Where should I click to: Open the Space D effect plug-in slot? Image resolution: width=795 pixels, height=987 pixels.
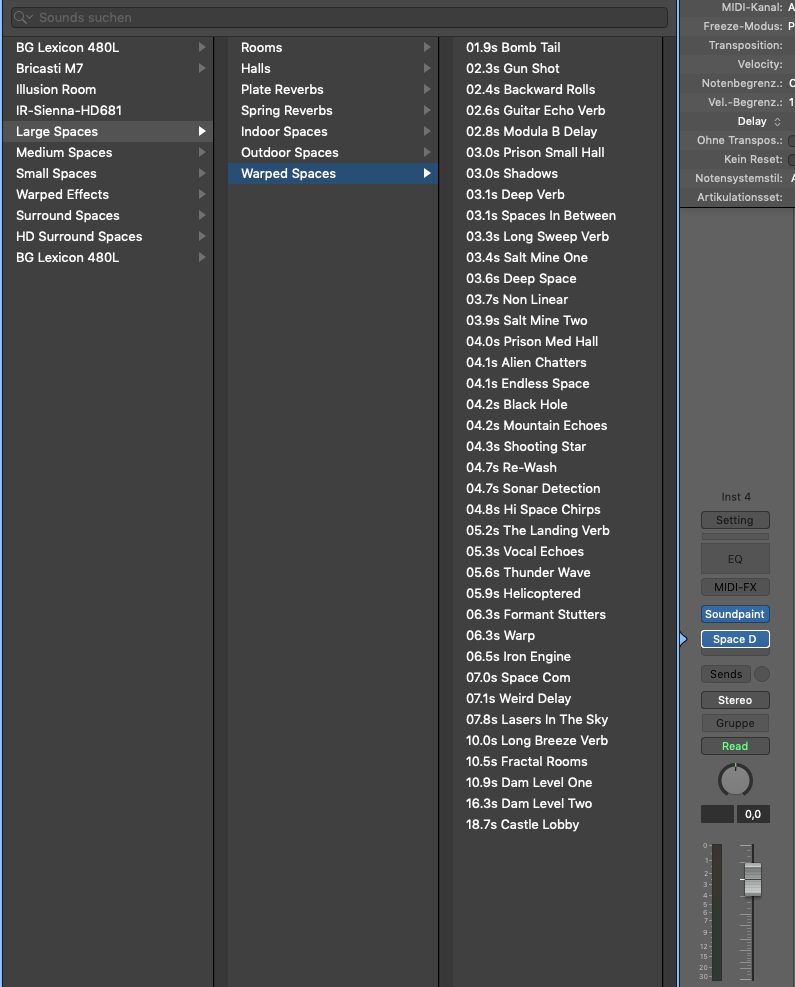[x=735, y=639]
